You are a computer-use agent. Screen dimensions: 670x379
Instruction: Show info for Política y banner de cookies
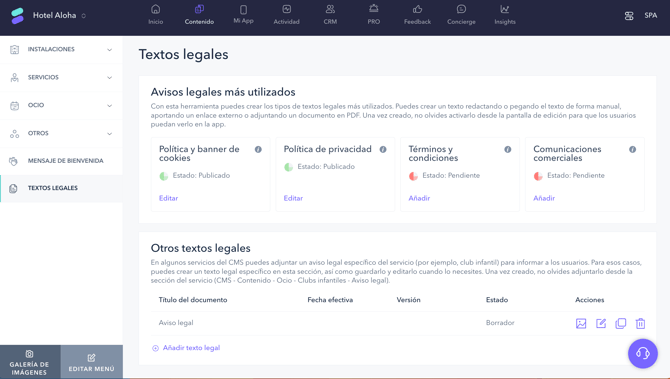click(x=258, y=150)
